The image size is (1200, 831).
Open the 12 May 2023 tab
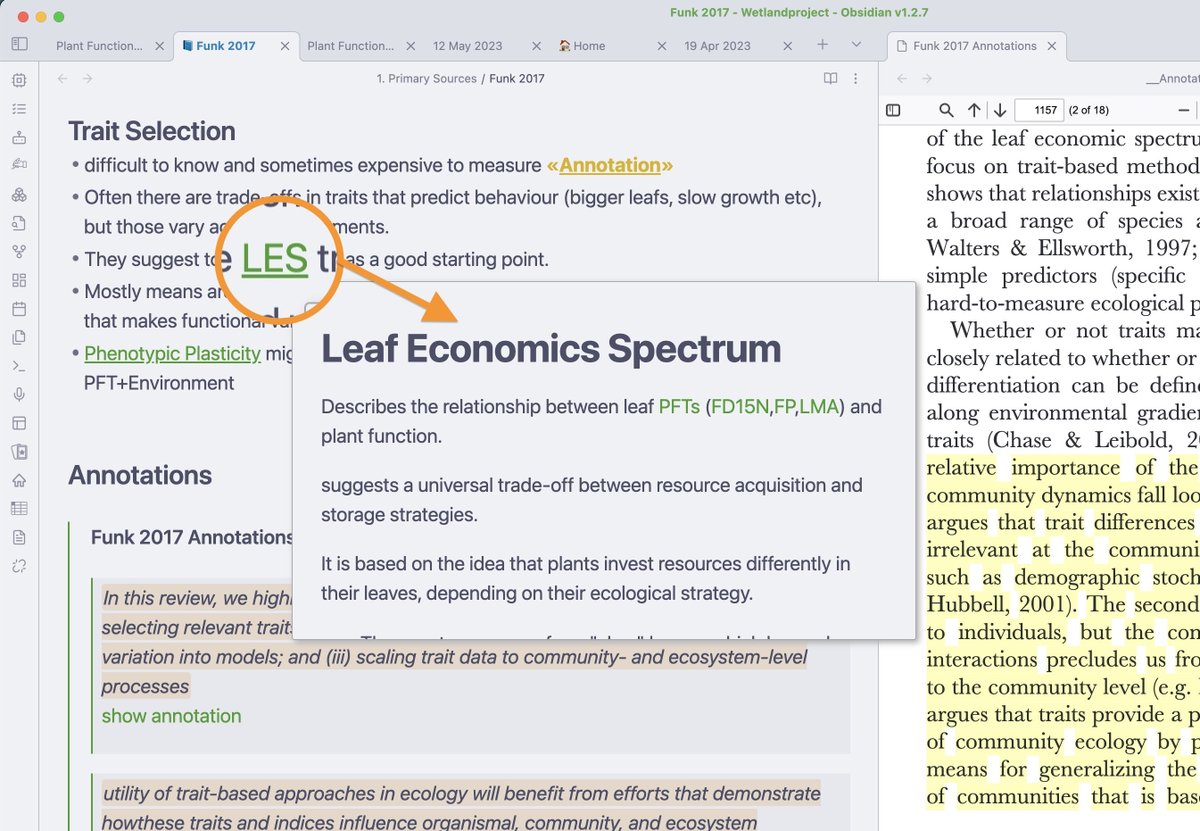pos(467,46)
